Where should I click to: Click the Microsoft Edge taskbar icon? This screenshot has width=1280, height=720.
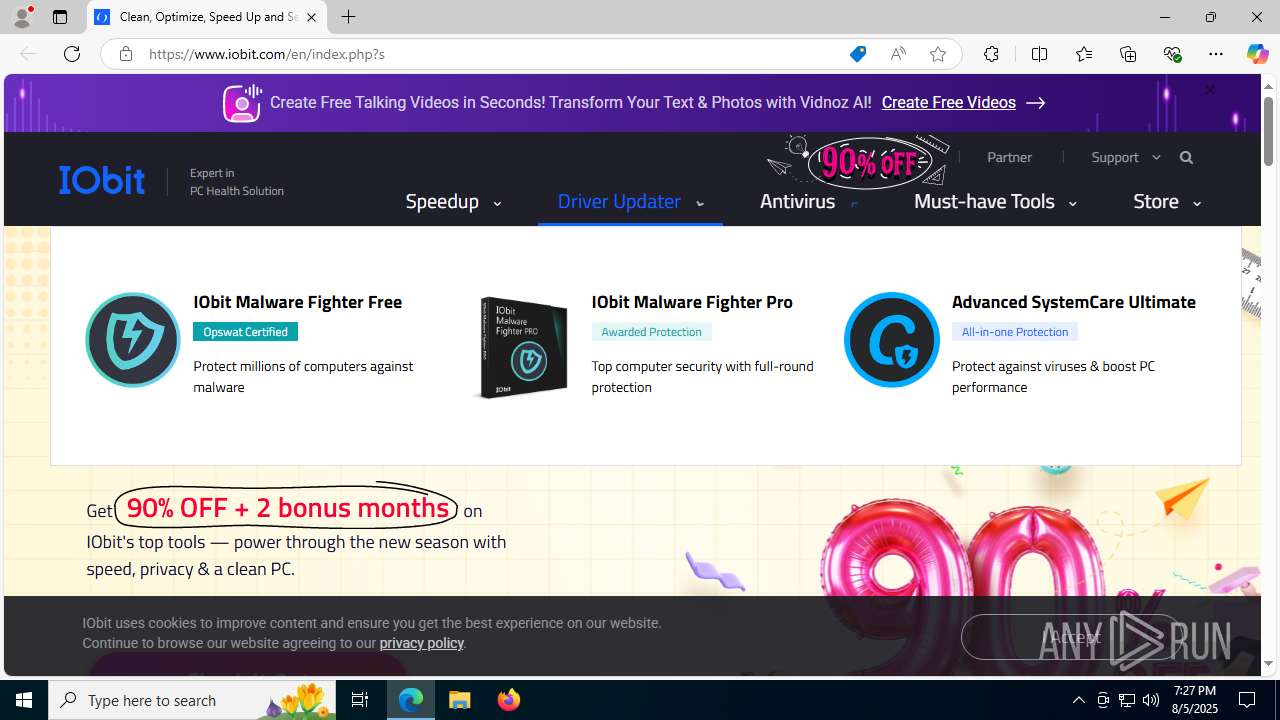point(411,700)
